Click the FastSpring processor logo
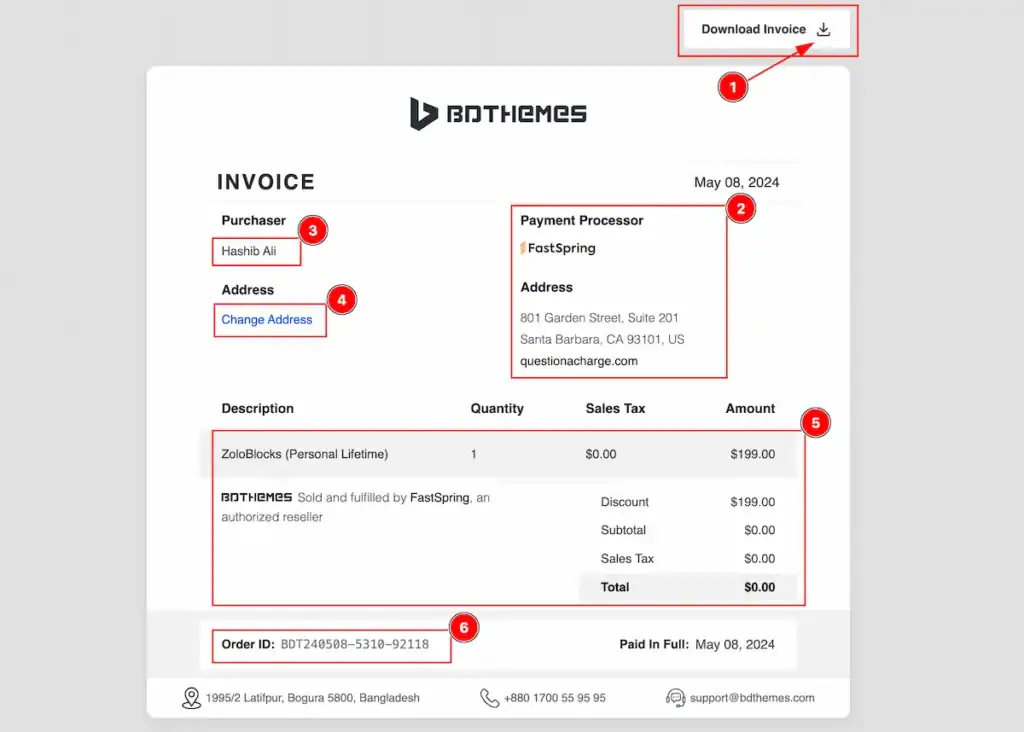Image resolution: width=1024 pixels, height=732 pixels. pos(558,248)
